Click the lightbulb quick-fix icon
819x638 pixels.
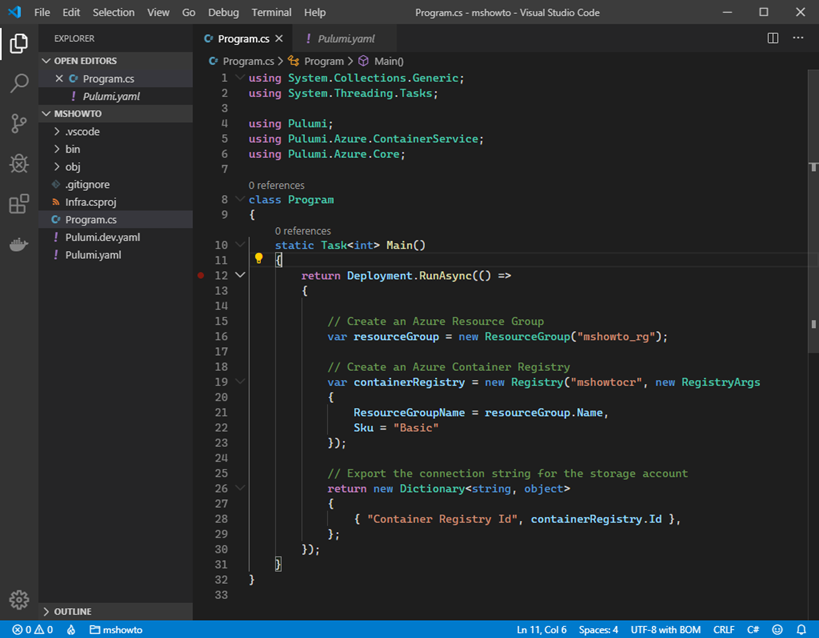(x=258, y=259)
